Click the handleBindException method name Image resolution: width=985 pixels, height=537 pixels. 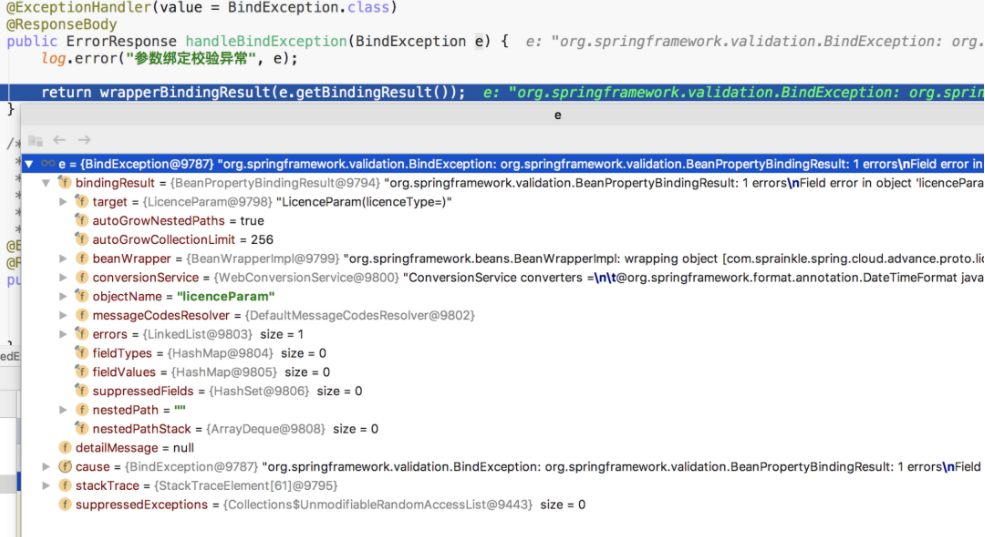click(266, 41)
